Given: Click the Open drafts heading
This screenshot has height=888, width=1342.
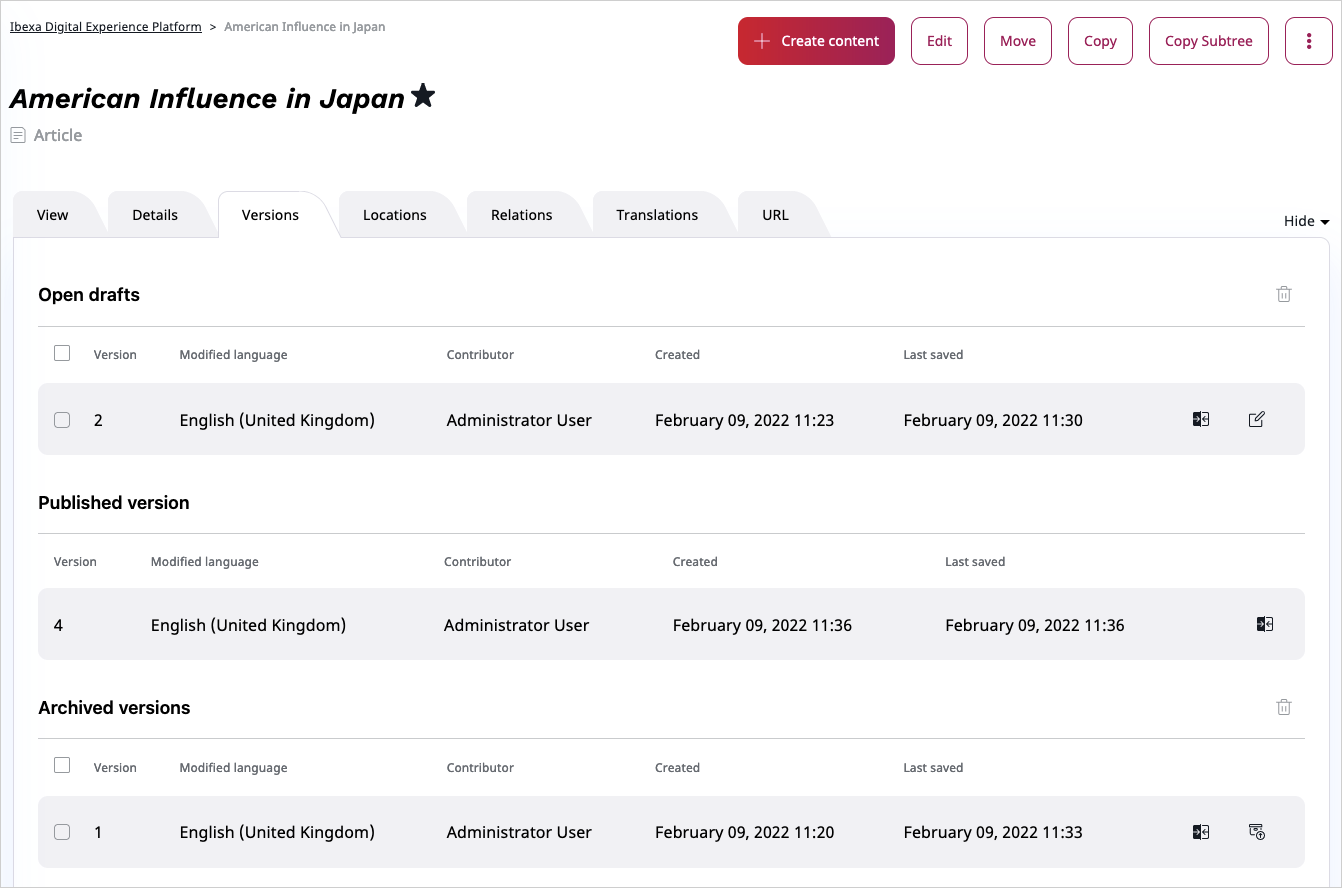Looking at the screenshot, I should click(x=89, y=295).
